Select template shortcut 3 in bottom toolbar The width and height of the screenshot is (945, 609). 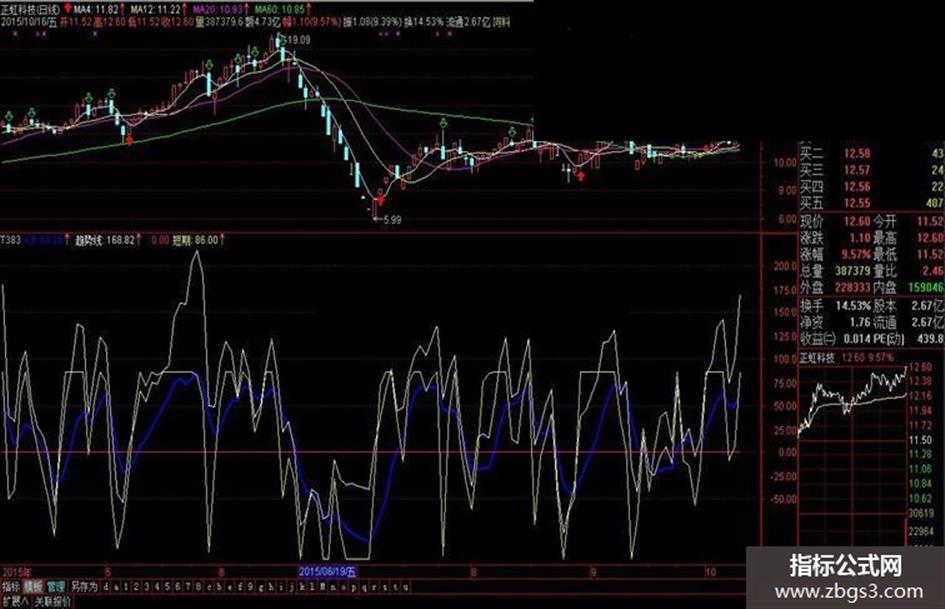146,587
